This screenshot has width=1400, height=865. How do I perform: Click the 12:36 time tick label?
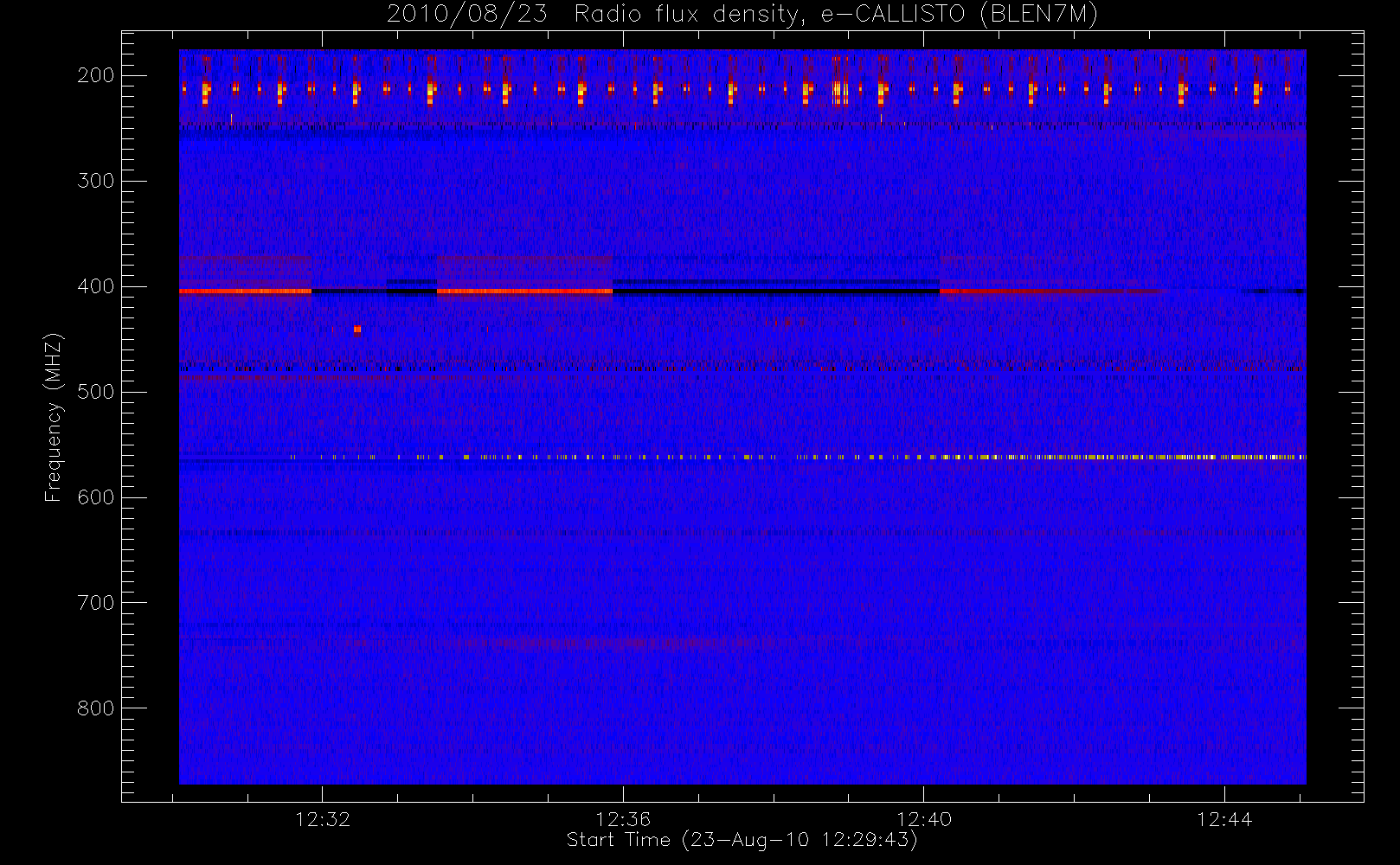click(x=623, y=819)
